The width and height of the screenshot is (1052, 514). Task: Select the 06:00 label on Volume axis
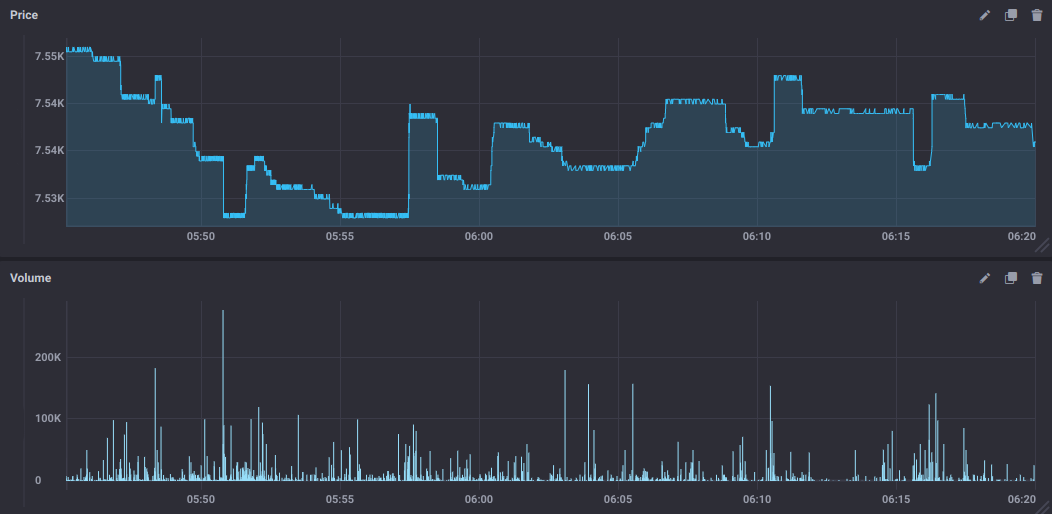click(478, 500)
